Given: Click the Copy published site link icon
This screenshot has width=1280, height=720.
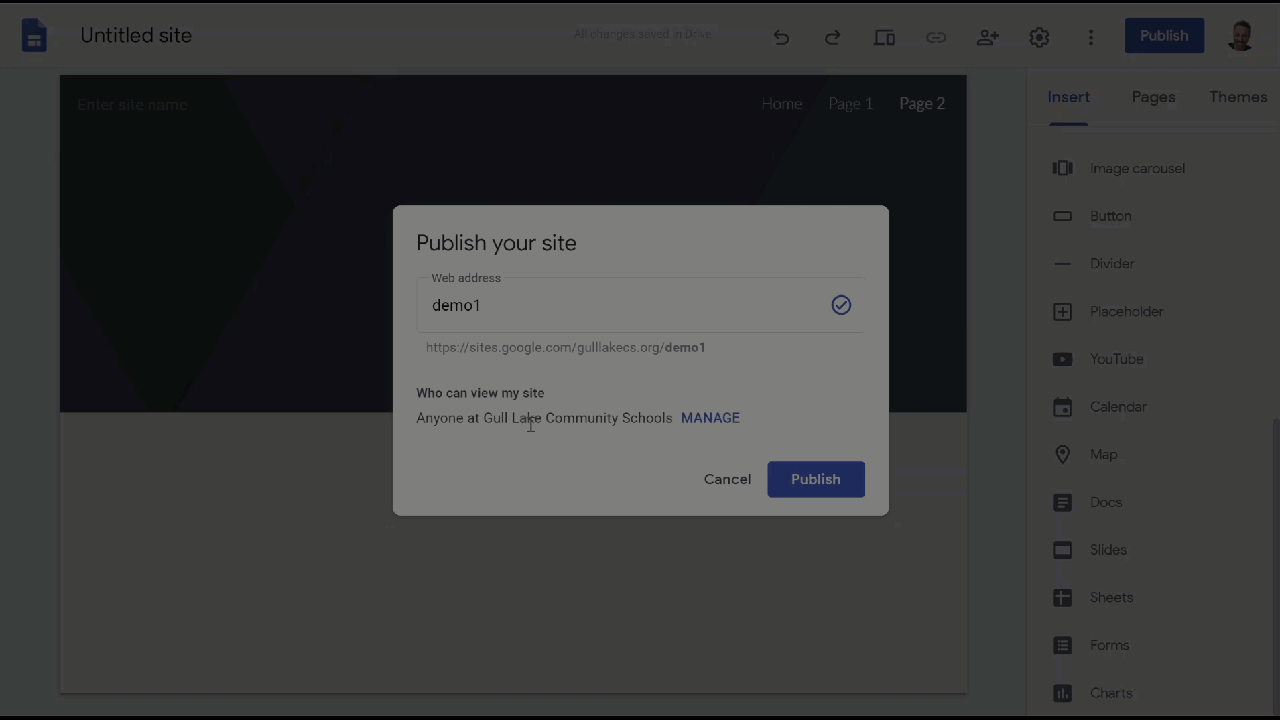Looking at the screenshot, I should click(936, 37).
